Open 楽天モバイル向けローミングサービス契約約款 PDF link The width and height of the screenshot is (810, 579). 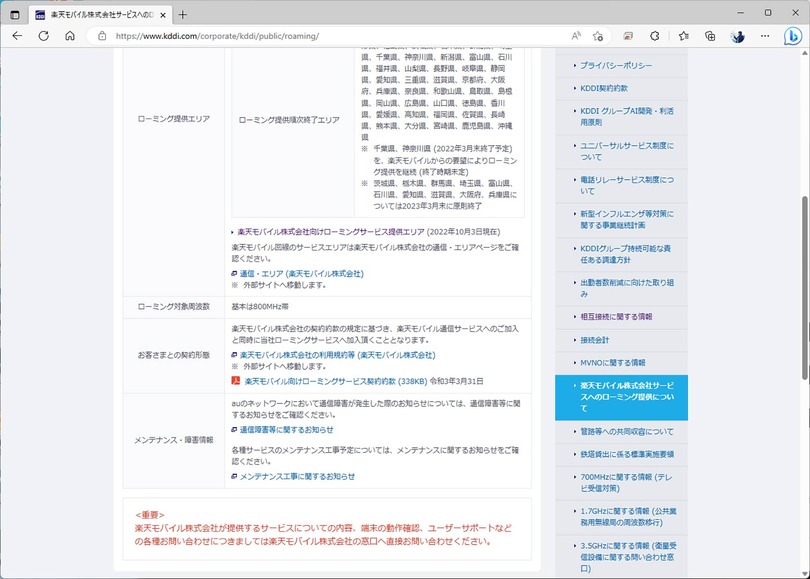tap(336, 381)
